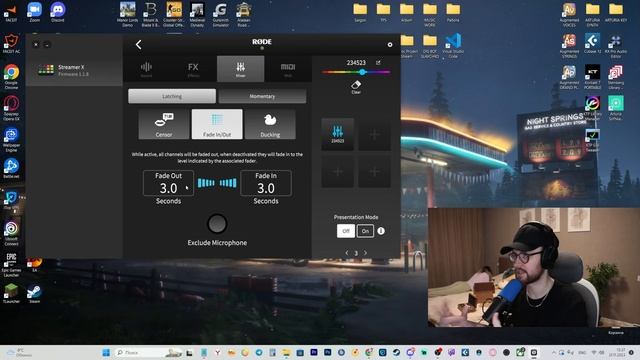The height and width of the screenshot is (360, 640).
Task: Go to previous pad bank page
Action: coord(347,253)
